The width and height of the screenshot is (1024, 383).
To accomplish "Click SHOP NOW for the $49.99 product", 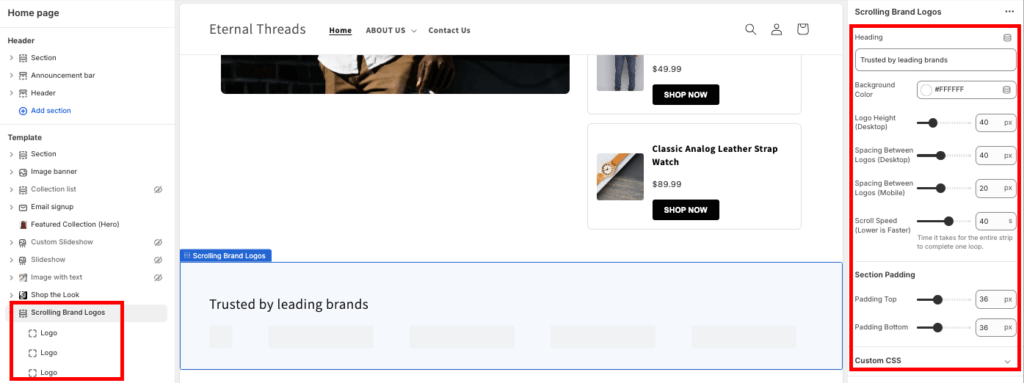I will tap(686, 95).
